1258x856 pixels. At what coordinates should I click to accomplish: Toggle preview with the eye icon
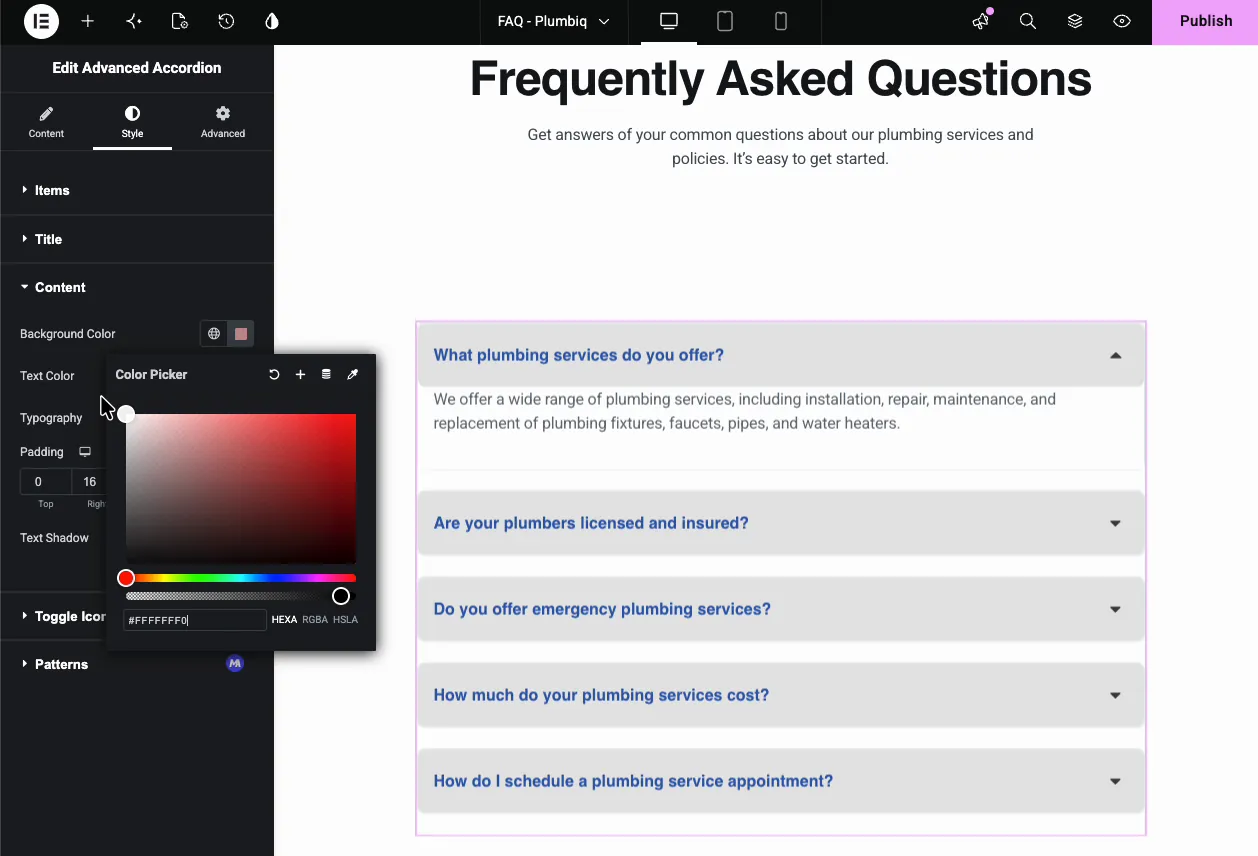[1122, 21]
